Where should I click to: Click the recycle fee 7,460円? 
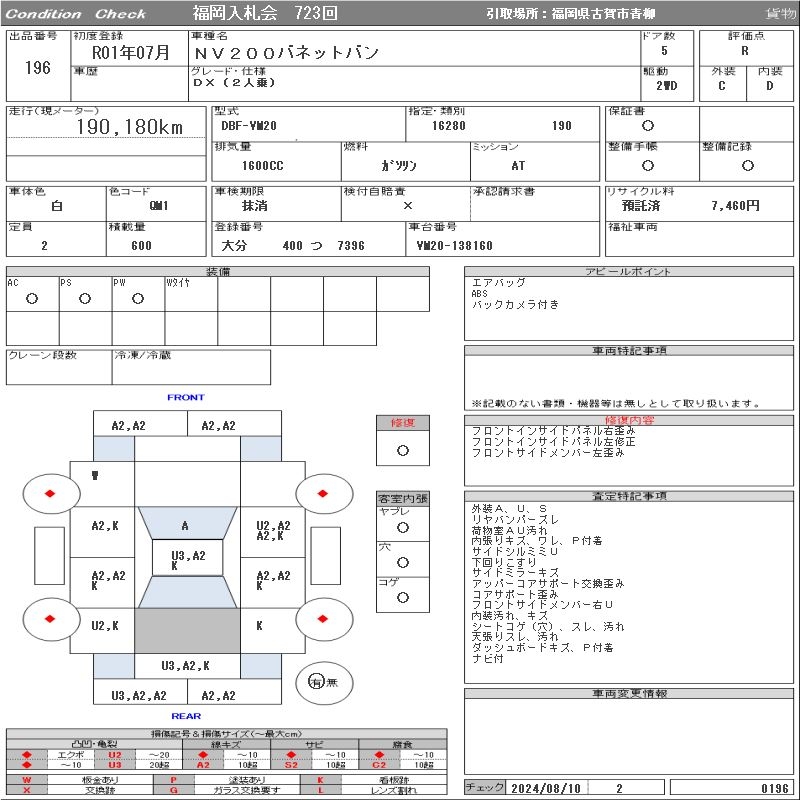735,206
